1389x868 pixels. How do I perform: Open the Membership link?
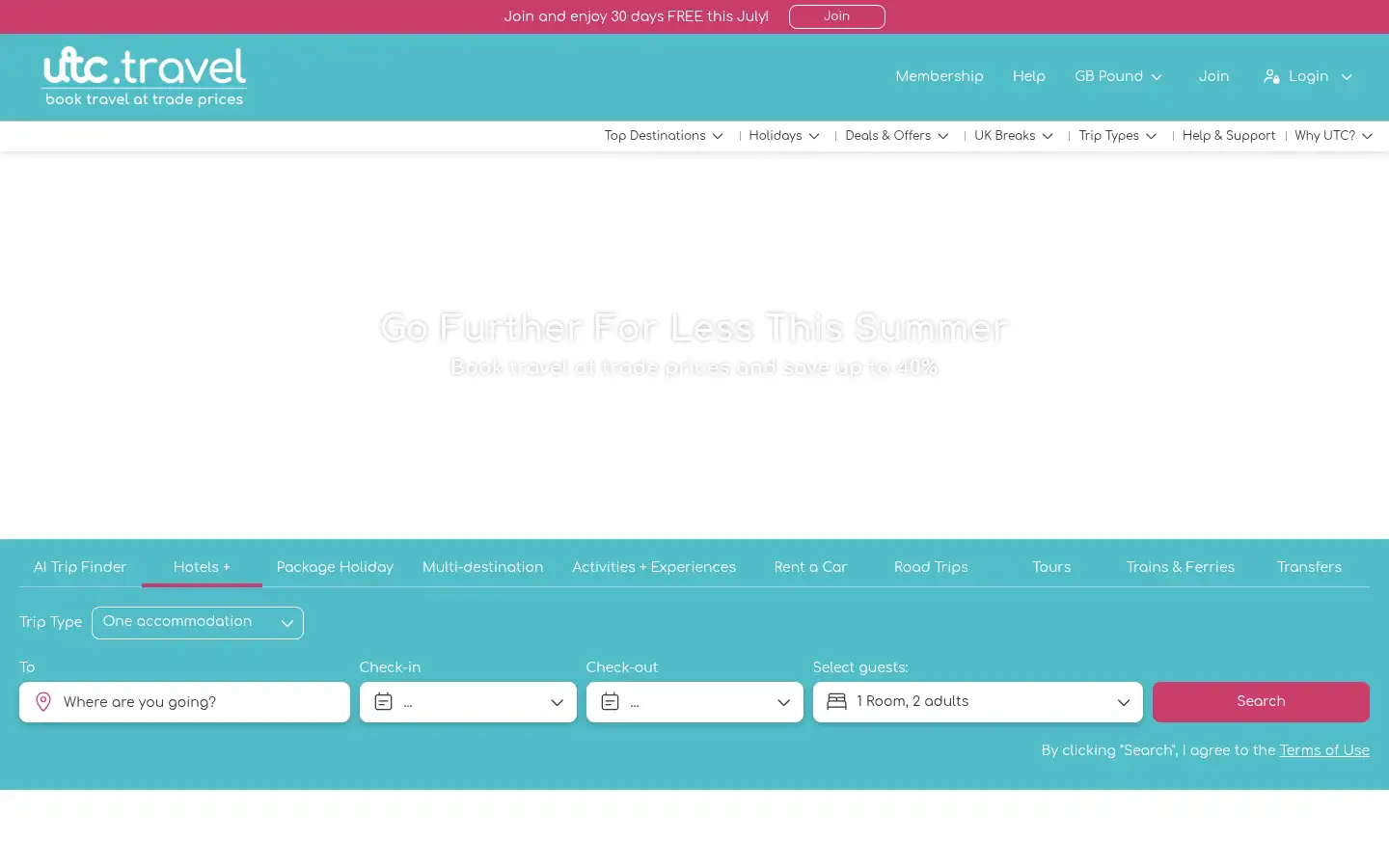point(940,76)
